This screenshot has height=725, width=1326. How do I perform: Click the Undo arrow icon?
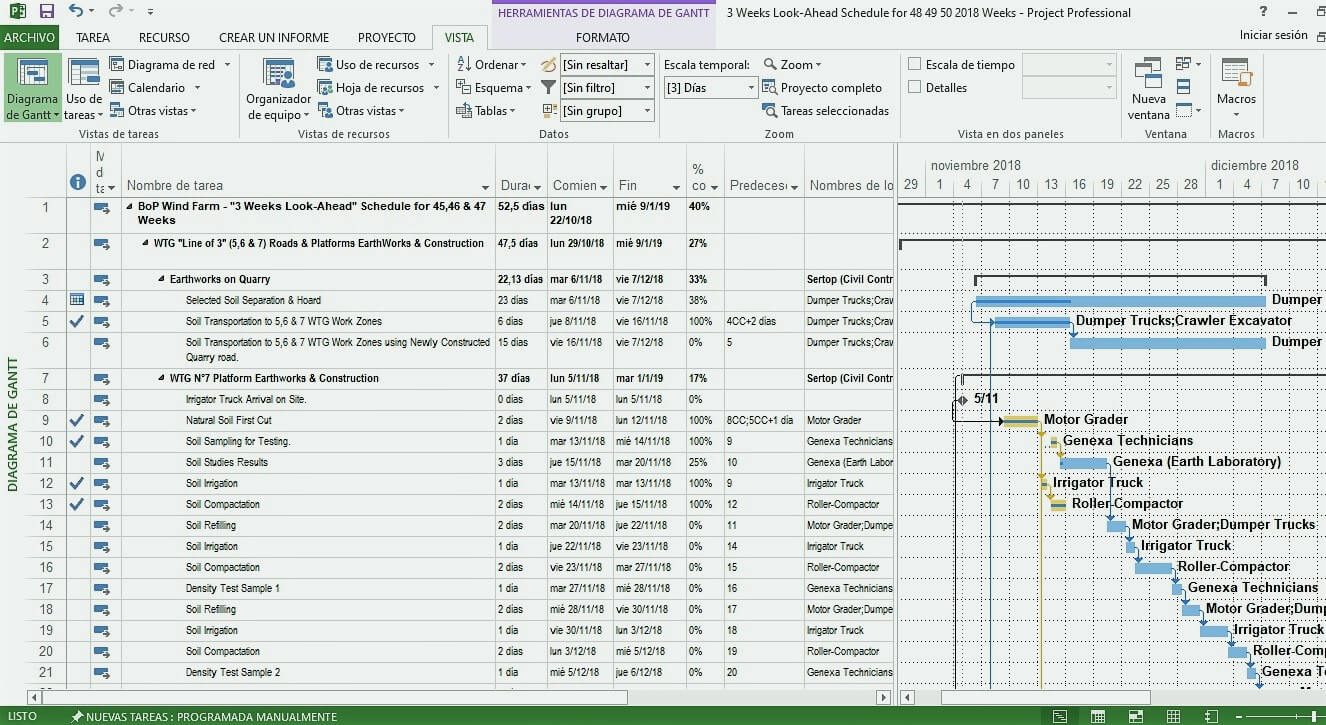click(76, 12)
